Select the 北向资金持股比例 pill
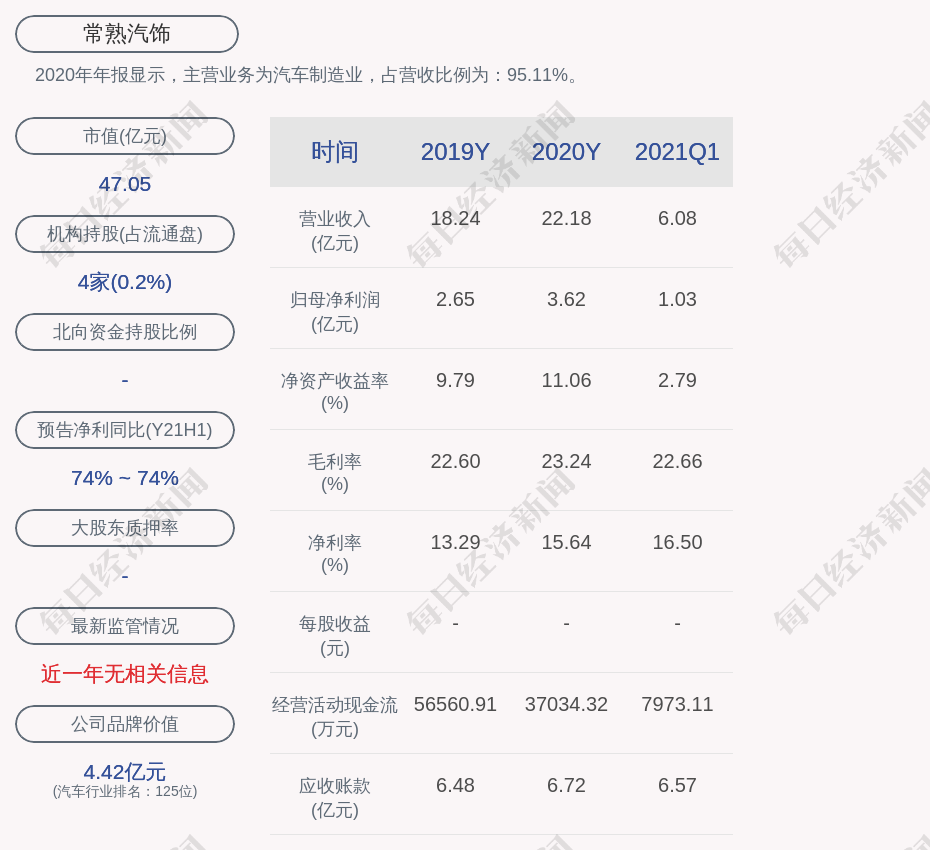The image size is (930, 850). pyautogui.click(x=125, y=332)
